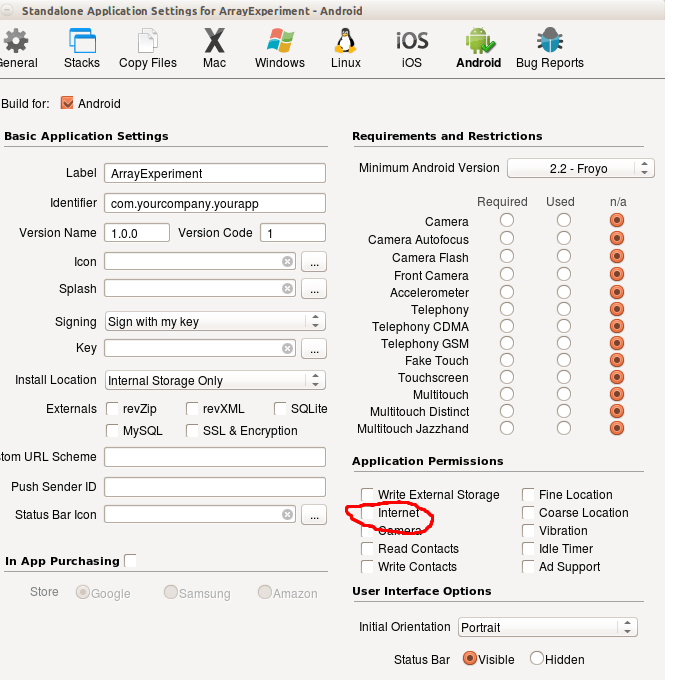Screen dimensions: 684x681
Task: Open the Minimum Android Version dropdown
Action: [x=581, y=168]
